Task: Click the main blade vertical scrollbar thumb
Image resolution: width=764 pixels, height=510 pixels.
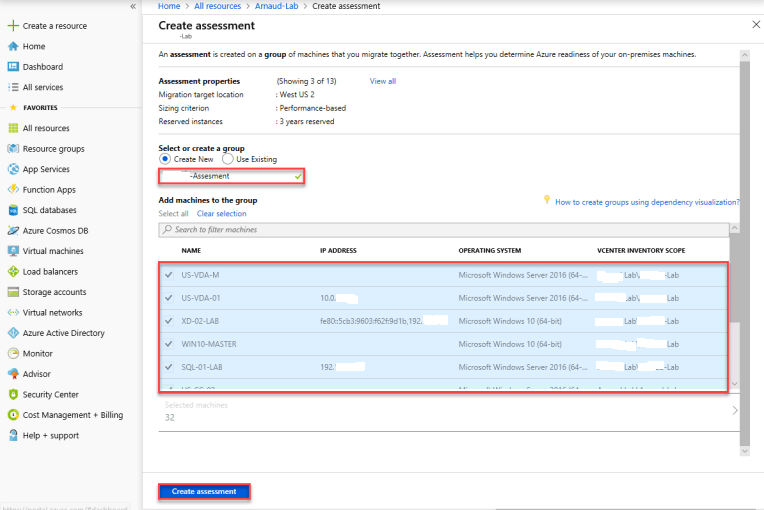Action: click(x=745, y=253)
